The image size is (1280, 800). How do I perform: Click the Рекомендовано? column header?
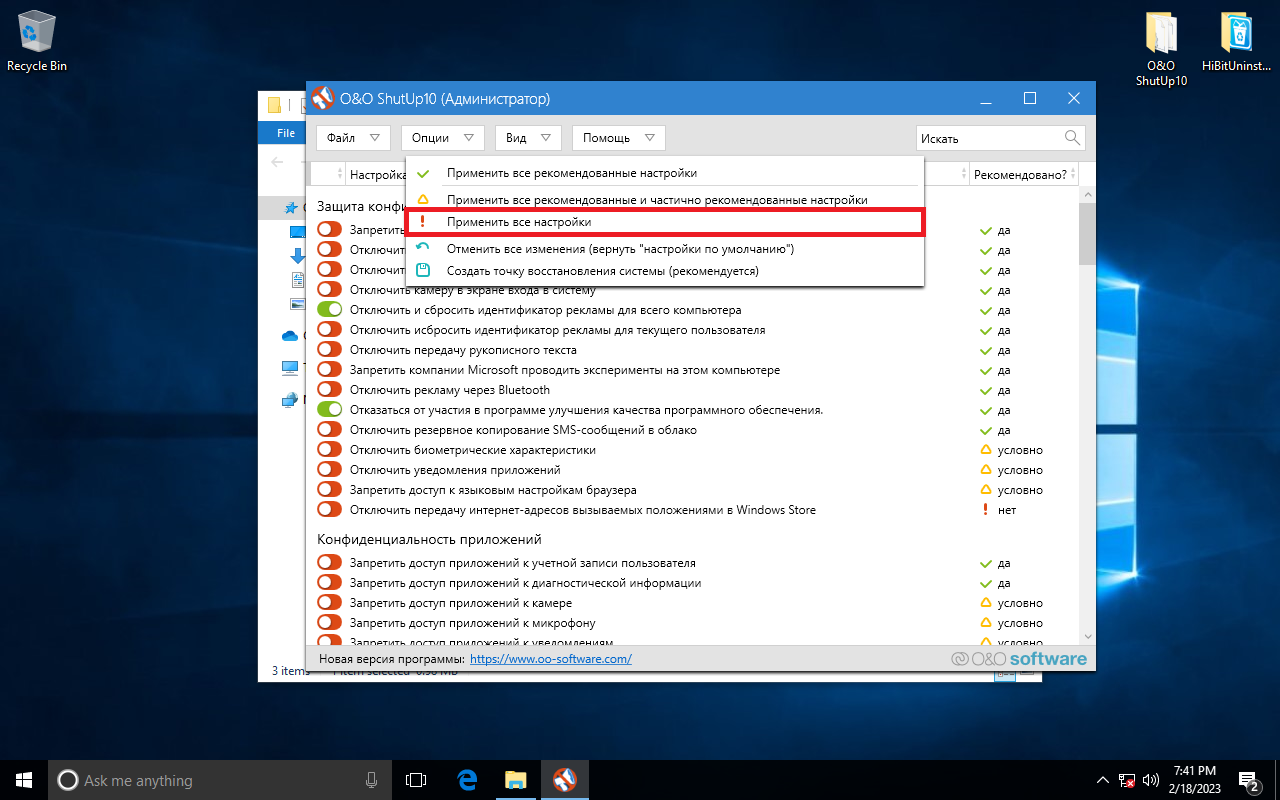(x=1024, y=174)
